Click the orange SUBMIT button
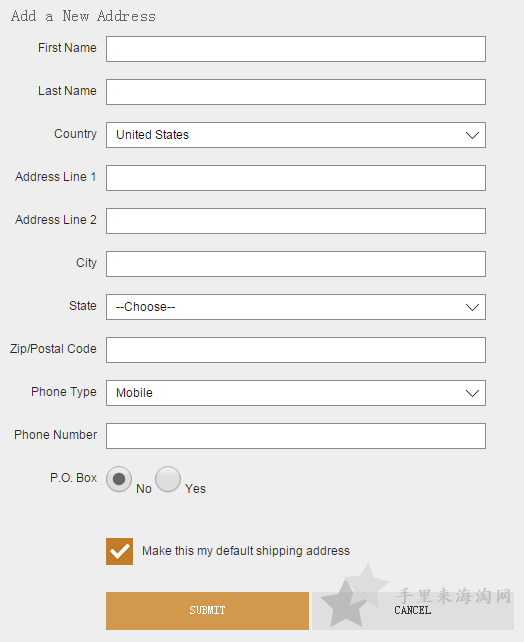 207,610
